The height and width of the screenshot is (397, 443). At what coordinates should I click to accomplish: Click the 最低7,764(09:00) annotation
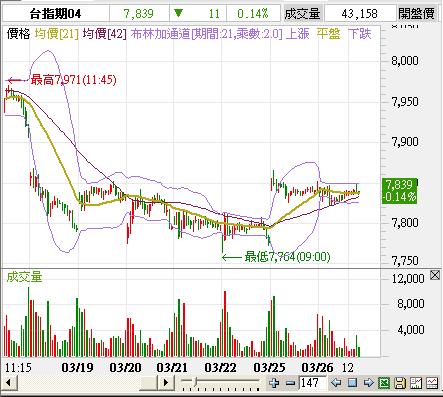click(287, 257)
